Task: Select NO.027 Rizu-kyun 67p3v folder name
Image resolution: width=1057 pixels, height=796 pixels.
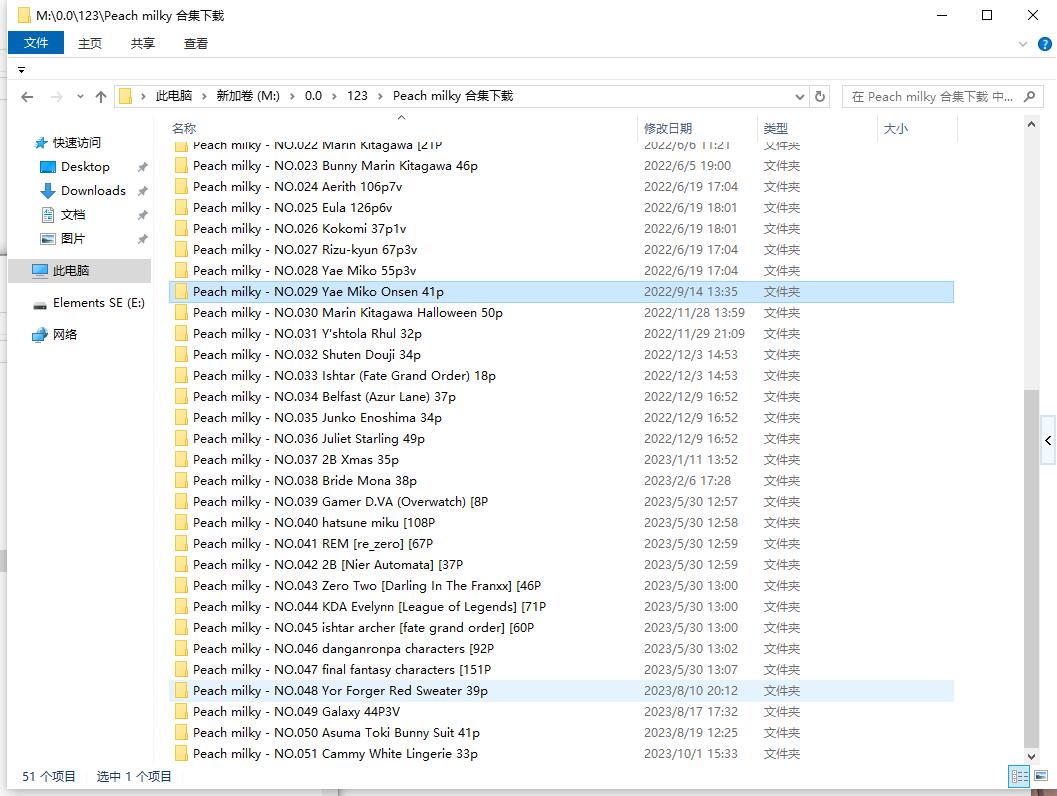Action: coord(305,250)
